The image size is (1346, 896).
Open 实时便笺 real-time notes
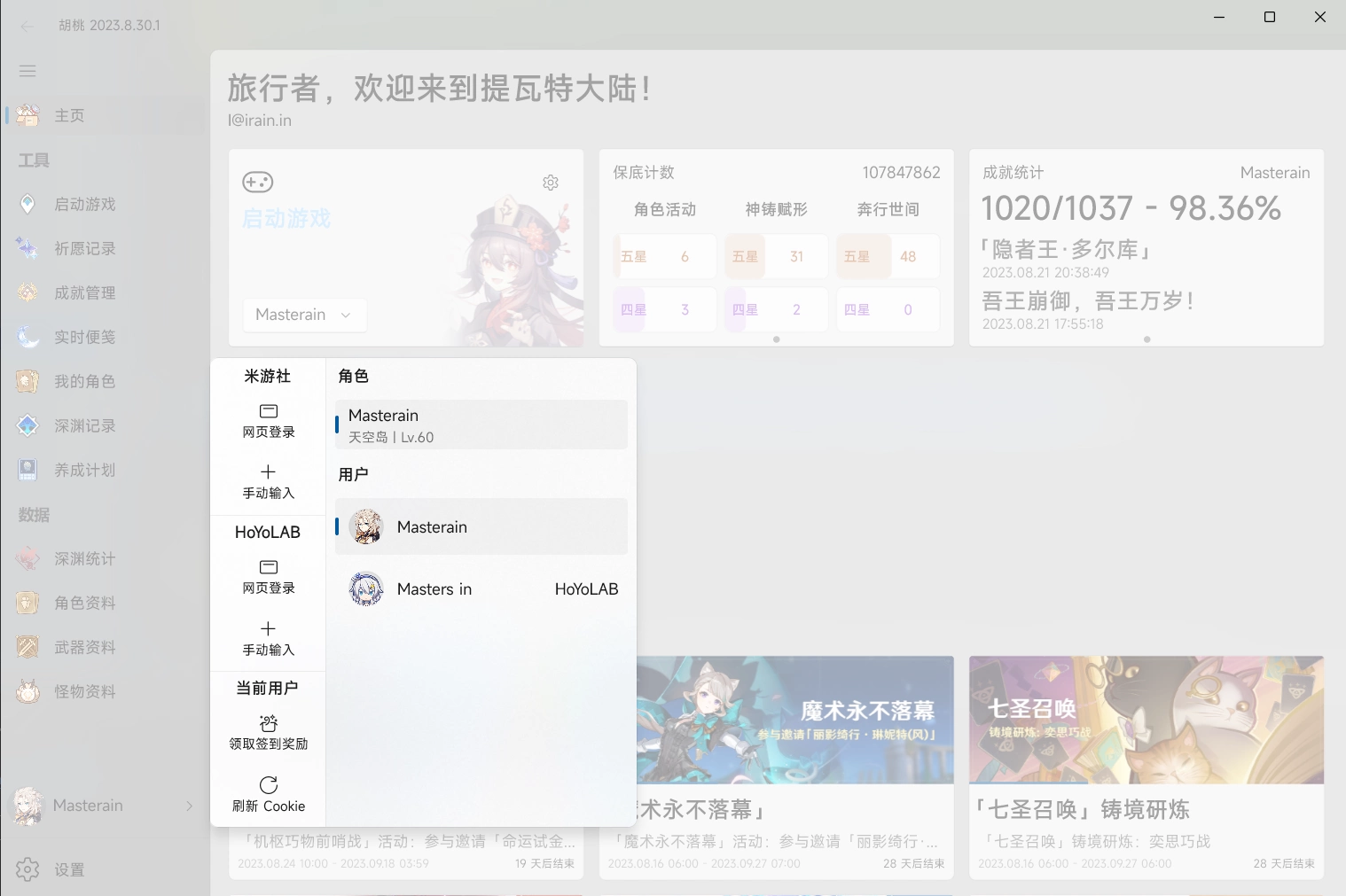pyautogui.click(x=104, y=337)
